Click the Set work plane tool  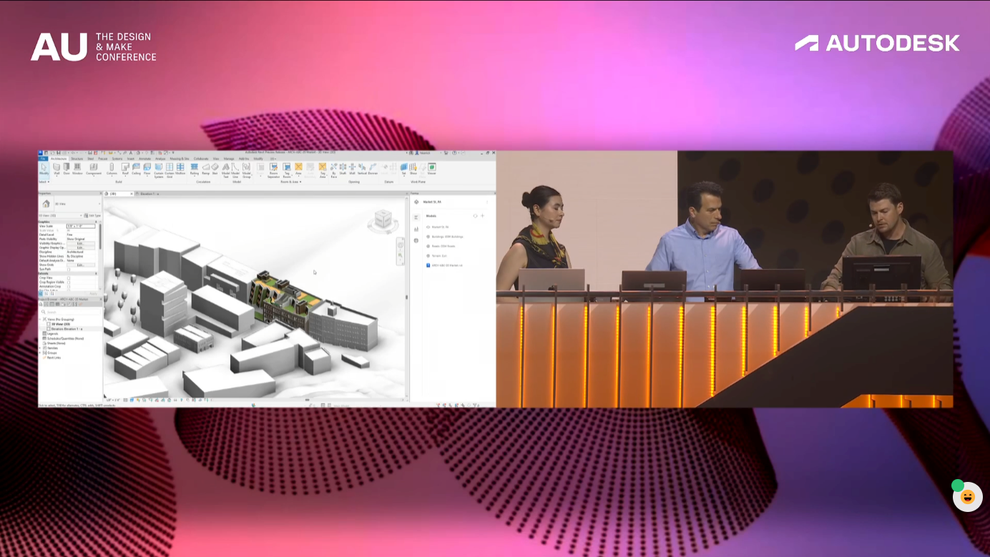click(x=404, y=169)
